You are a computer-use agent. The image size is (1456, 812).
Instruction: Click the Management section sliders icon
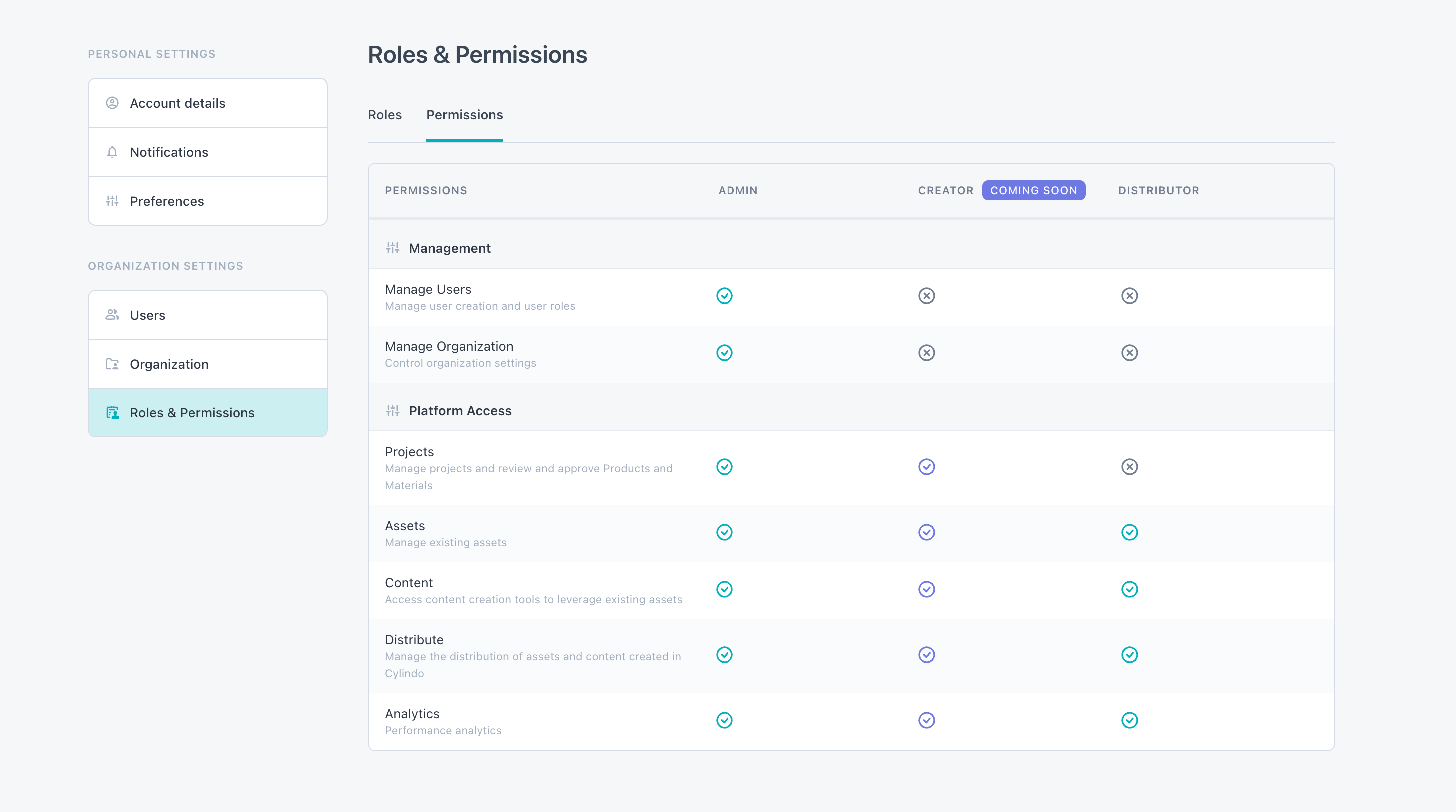click(393, 248)
